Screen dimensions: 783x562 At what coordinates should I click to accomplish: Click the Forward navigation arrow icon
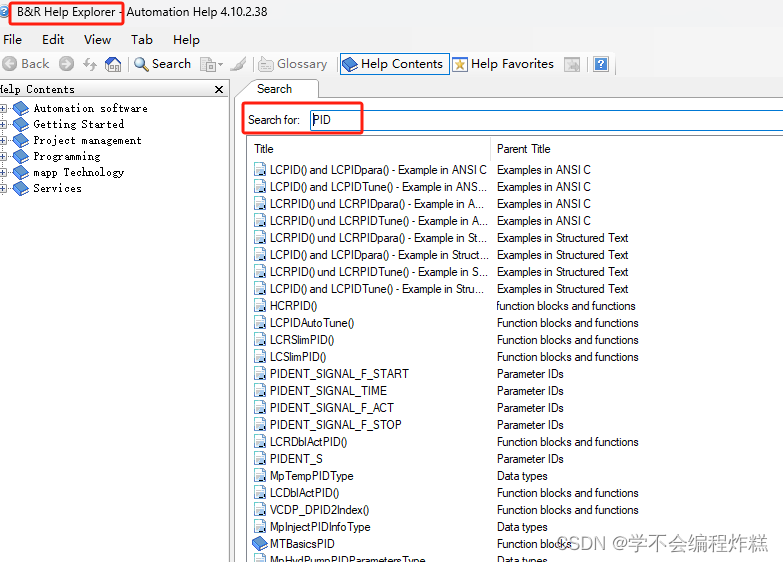pyautogui.click(x=66, y=64)
